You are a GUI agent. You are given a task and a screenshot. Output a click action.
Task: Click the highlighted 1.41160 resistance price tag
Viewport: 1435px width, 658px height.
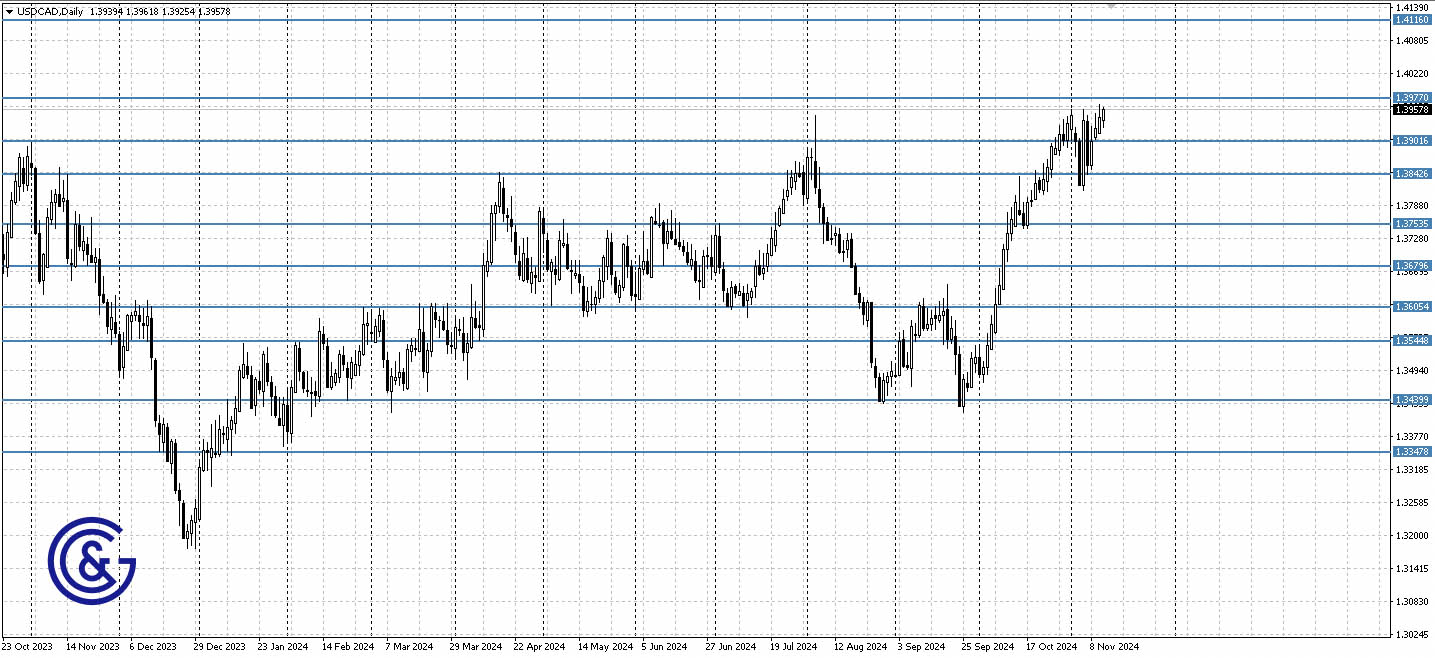1411,18
